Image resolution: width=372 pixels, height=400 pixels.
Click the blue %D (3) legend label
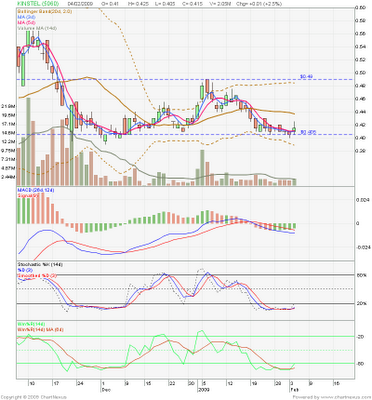pyautogui.click(x=24, y=270)
